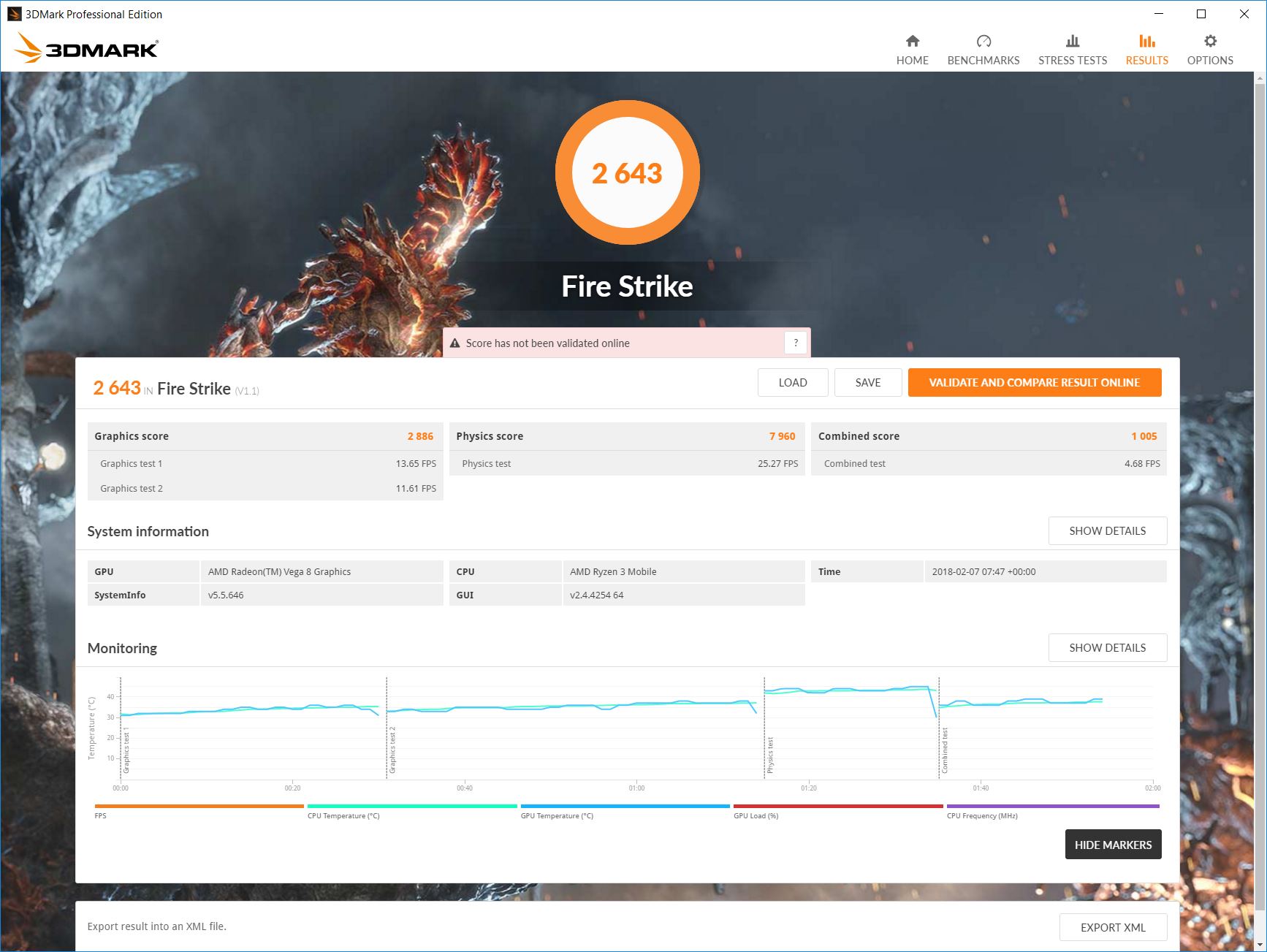This screenshot has height=952, width=1267.
Task: Click the Combined score value 1 005
Action: pyautogui.click(x=1144, y=436)
